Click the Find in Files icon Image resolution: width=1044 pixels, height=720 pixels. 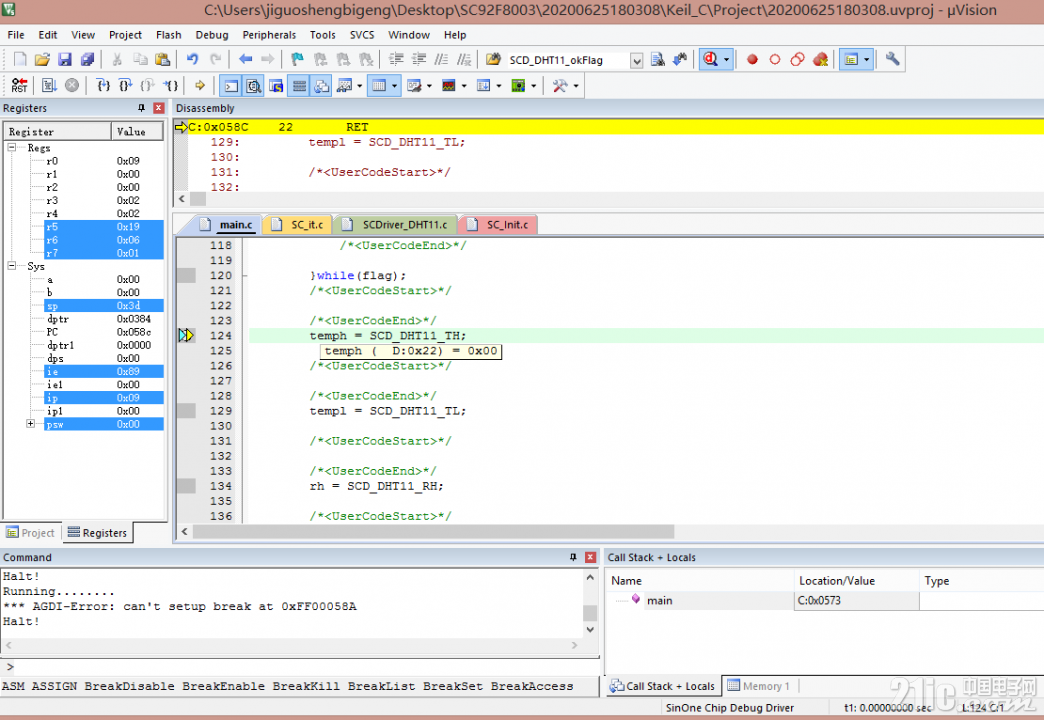493,60
